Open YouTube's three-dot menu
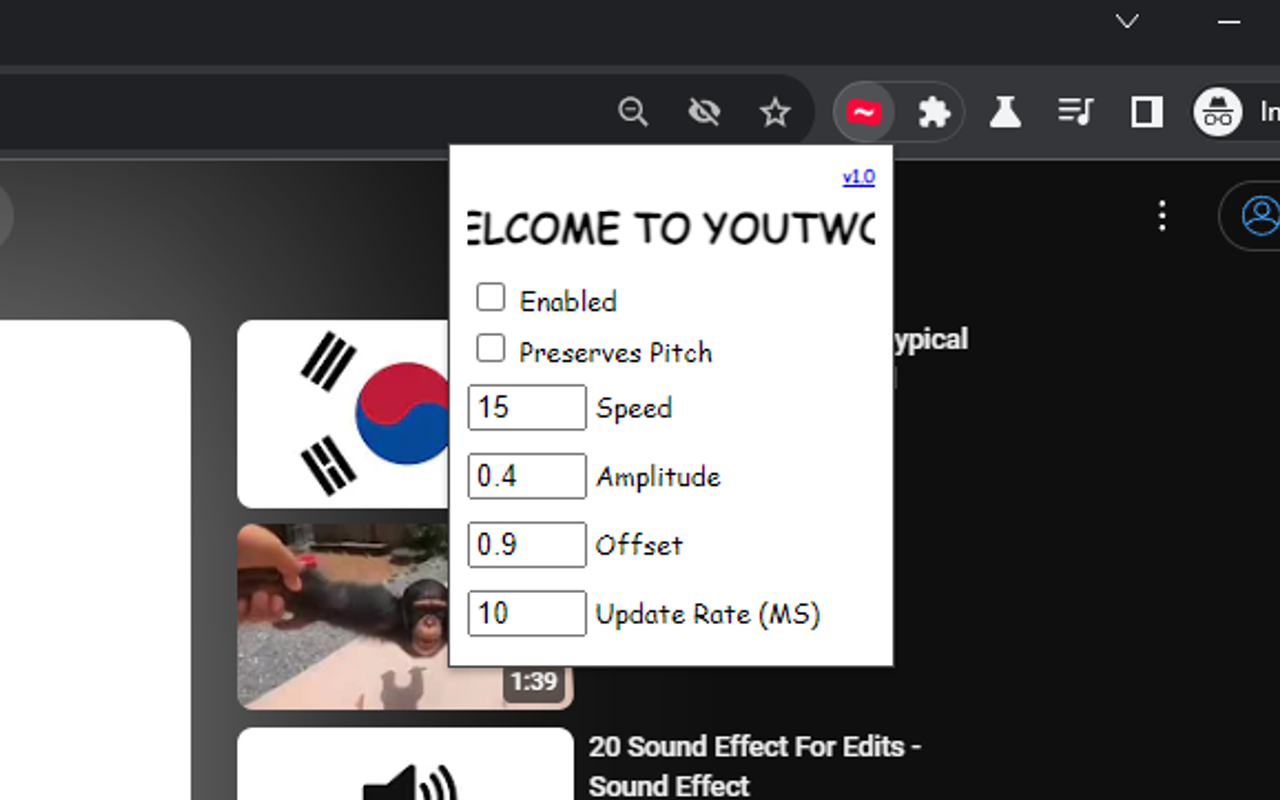1280x800 pixels. (1162, 216)
